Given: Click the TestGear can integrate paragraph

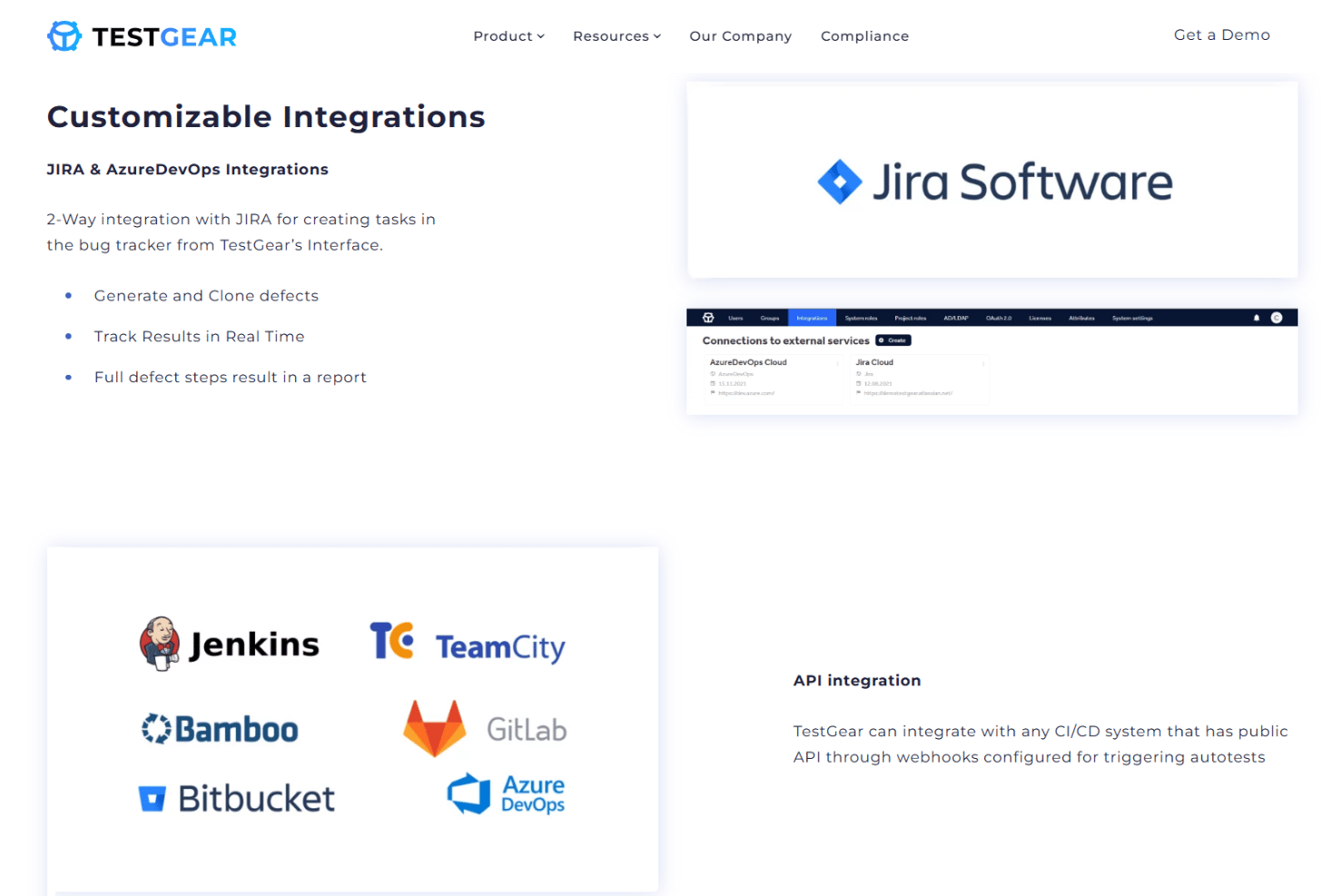Looking at the screenshot, I should point(1041,744).
